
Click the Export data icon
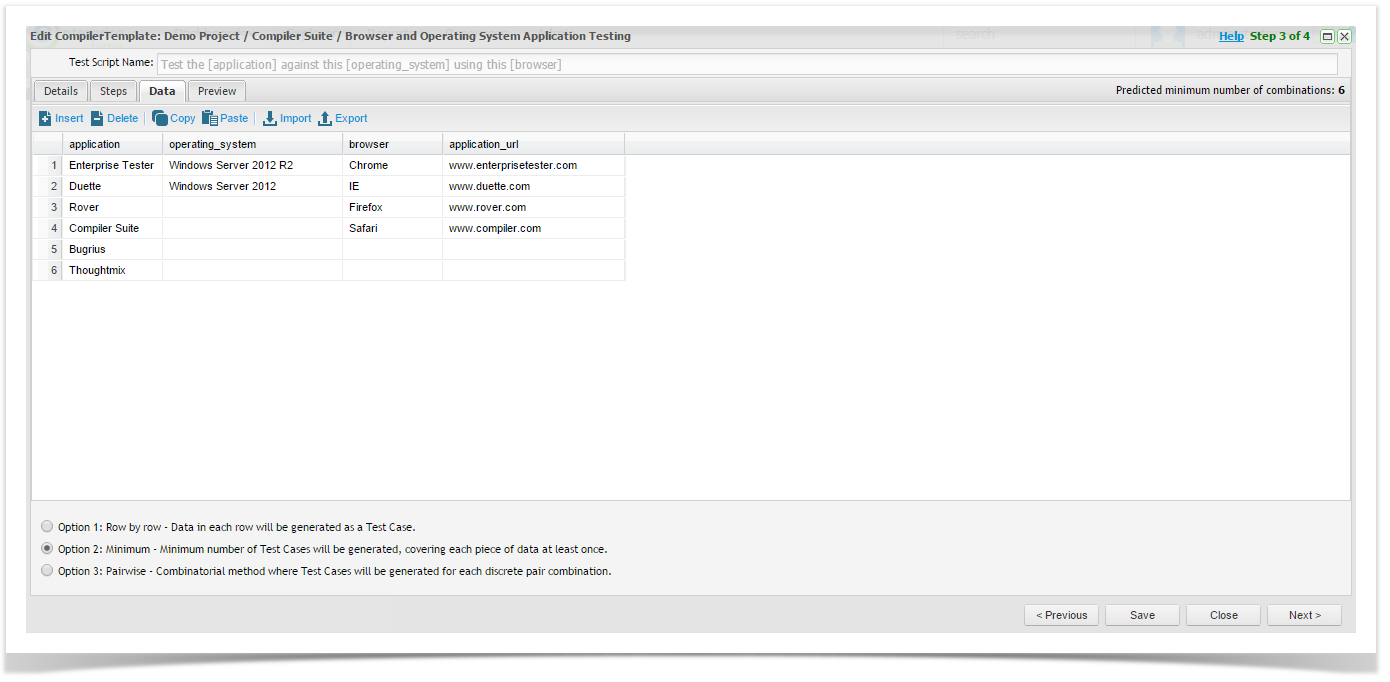(x=325, y=118)
